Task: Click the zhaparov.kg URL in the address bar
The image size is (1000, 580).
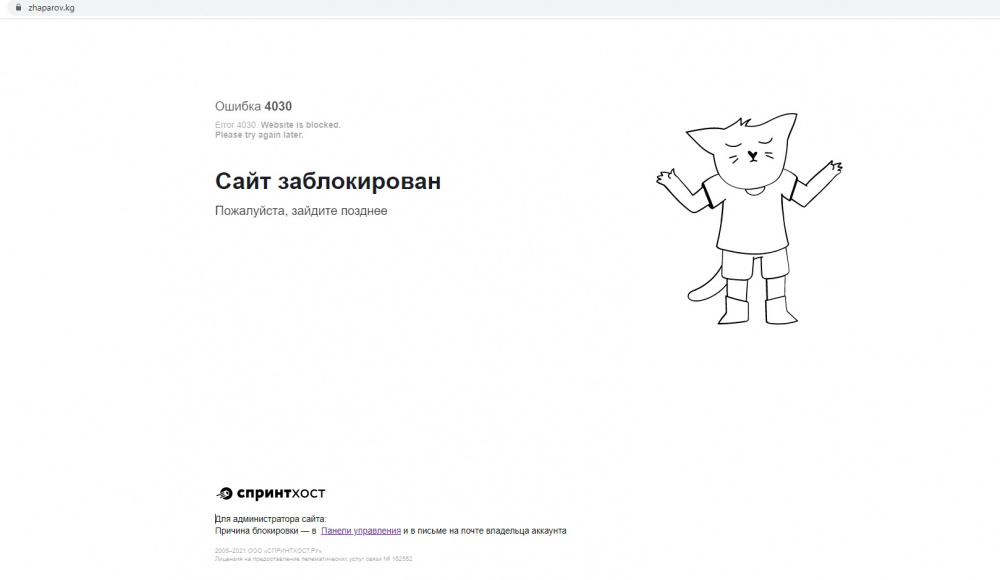Action: pos(50,7)
